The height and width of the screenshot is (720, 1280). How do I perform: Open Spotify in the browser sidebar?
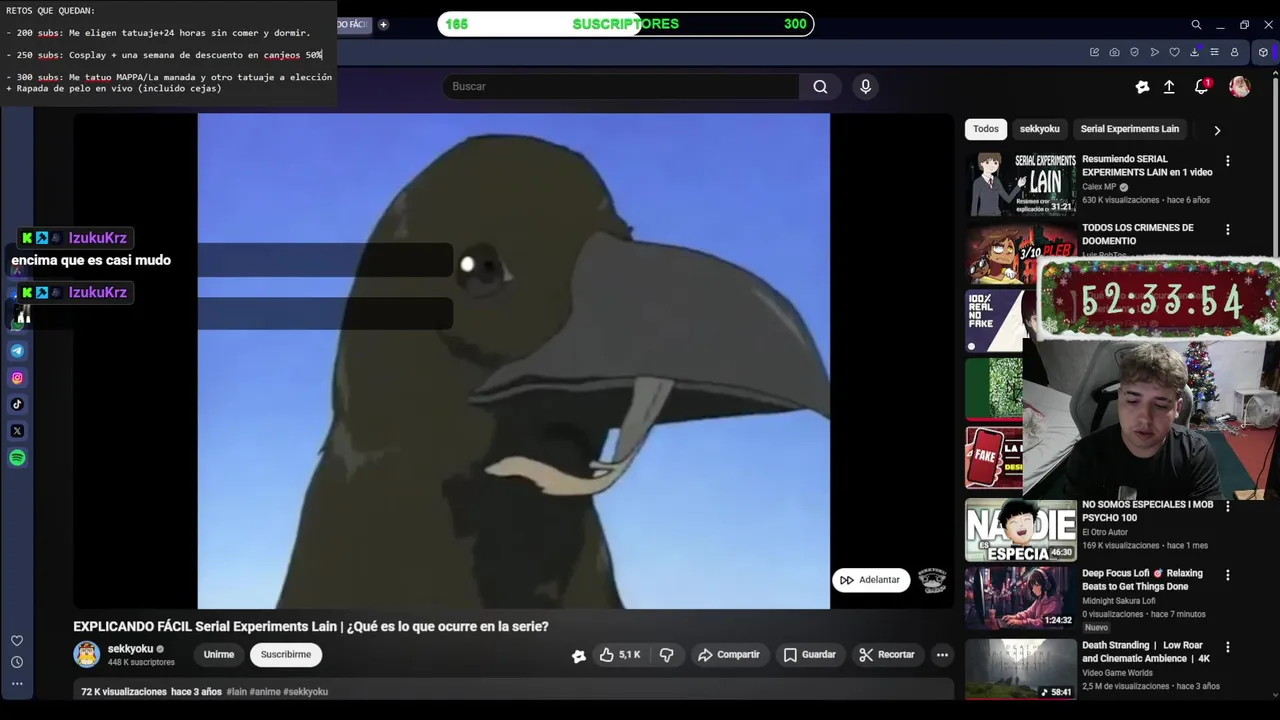(x=17, y=458)
